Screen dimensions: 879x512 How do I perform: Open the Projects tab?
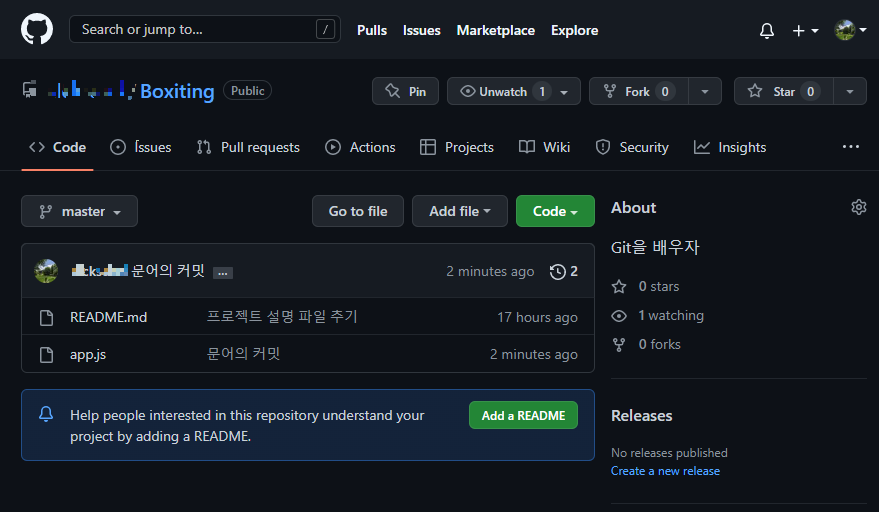457,147
